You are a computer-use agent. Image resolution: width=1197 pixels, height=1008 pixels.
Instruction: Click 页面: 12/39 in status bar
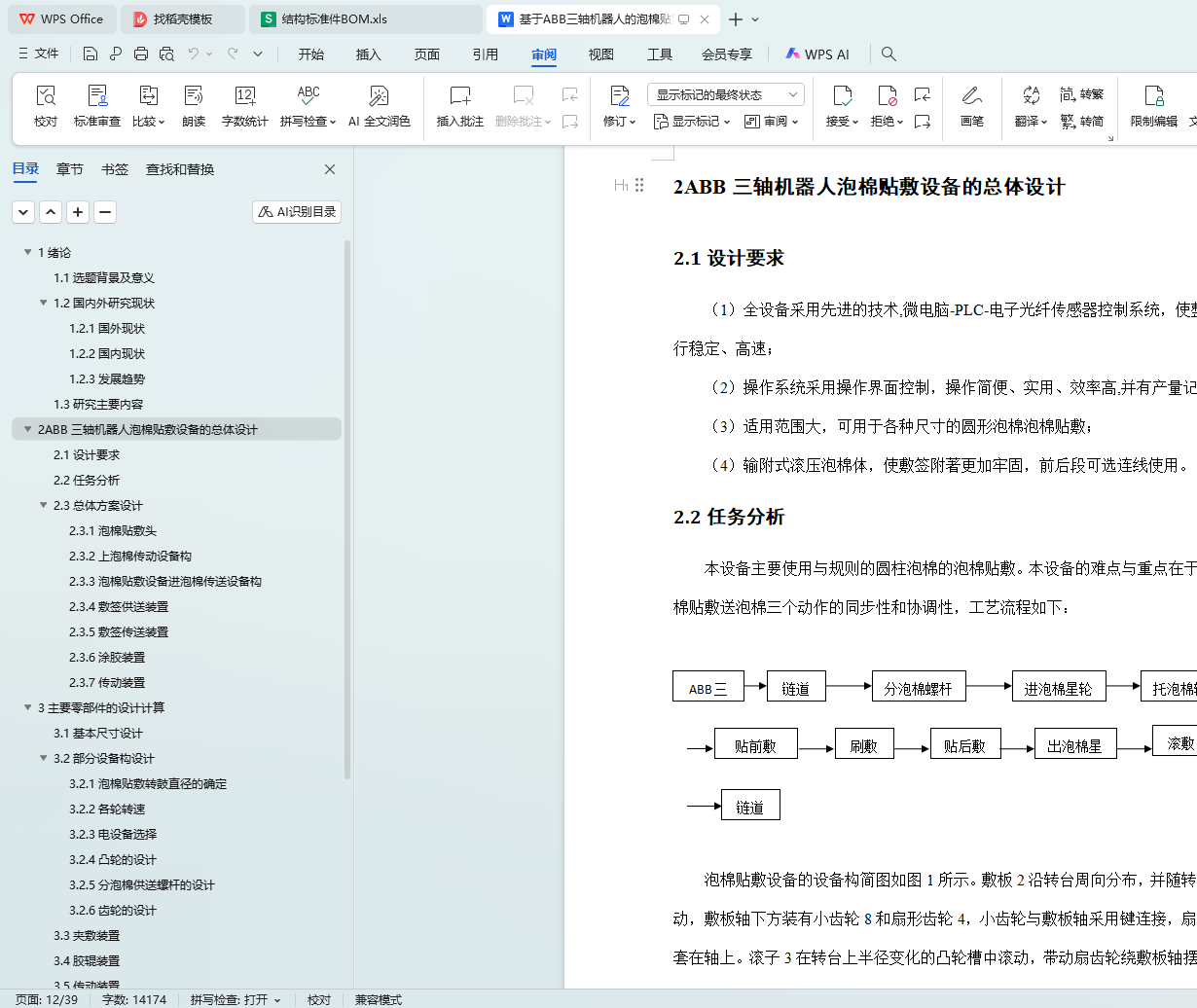[46, 999]
